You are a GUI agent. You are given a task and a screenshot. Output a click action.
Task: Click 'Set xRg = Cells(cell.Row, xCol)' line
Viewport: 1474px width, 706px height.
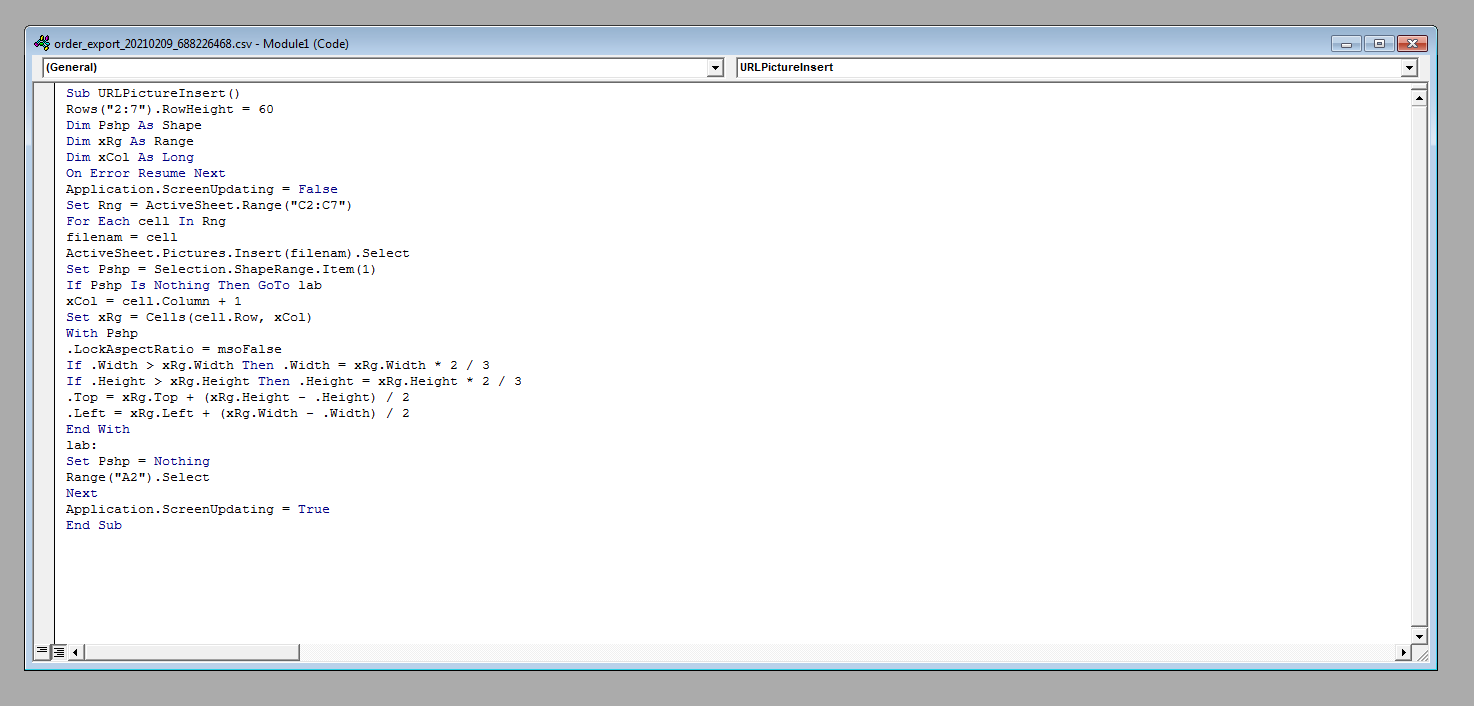(x=190, y=317)
